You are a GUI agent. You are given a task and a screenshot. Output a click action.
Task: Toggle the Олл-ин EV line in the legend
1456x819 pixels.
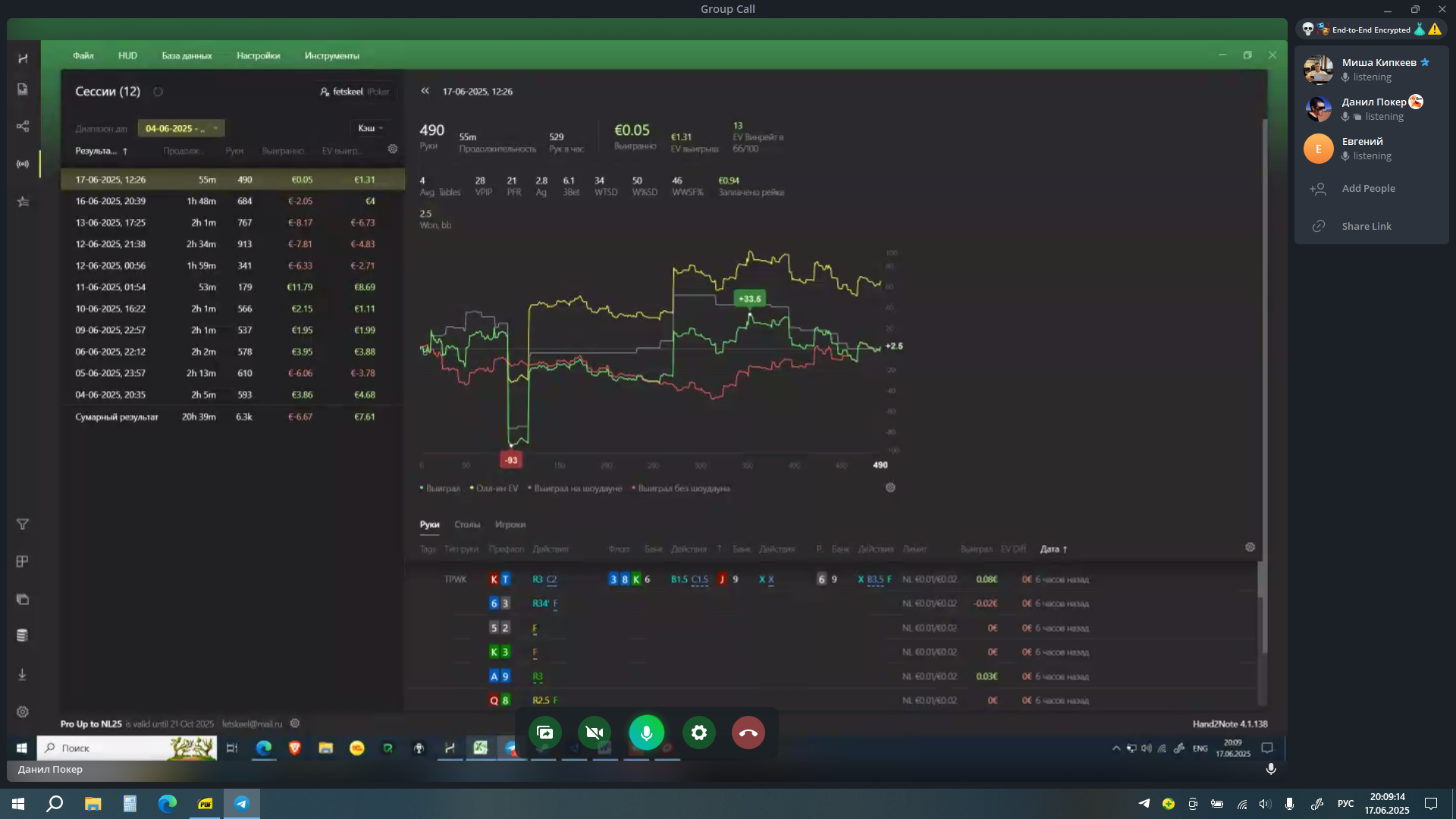pos(494,488)
